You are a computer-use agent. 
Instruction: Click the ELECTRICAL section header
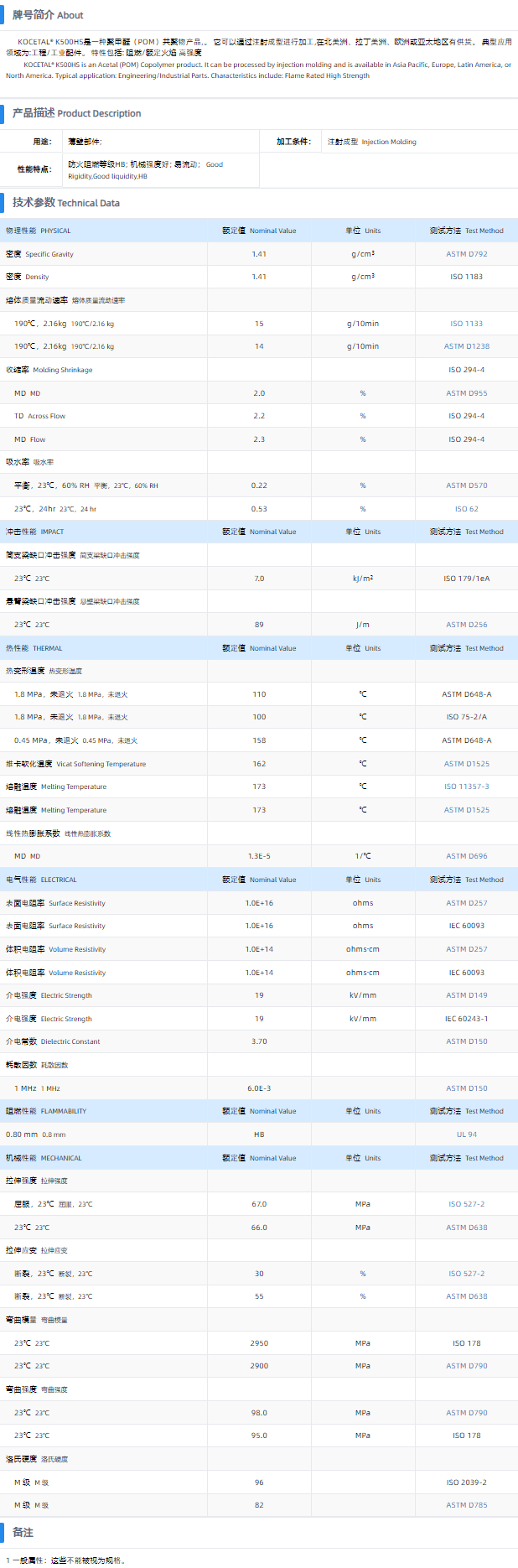coord(41,880)
